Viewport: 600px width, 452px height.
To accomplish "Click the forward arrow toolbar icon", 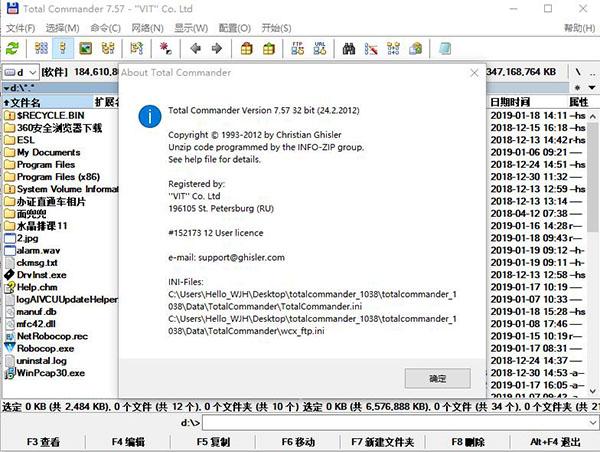I will (x=216, y=48).
